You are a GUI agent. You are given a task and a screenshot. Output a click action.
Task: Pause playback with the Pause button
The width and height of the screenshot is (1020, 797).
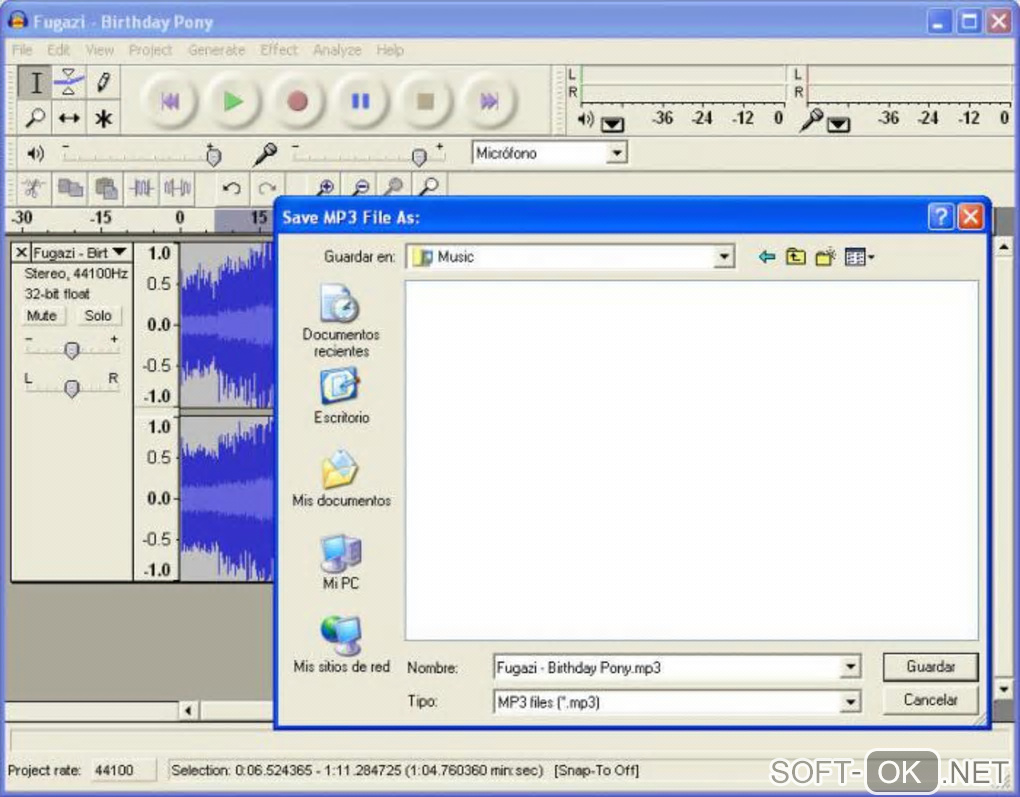click(x=360, y=101)
